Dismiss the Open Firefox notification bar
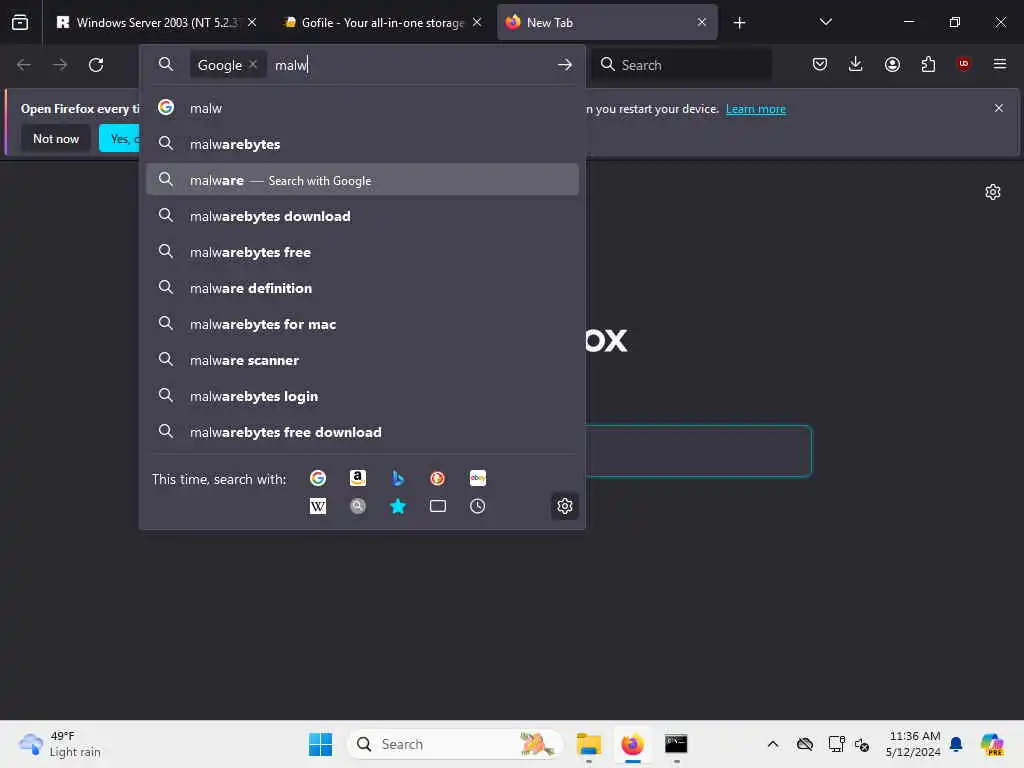 pyautogui.click(x=998, y=108)
